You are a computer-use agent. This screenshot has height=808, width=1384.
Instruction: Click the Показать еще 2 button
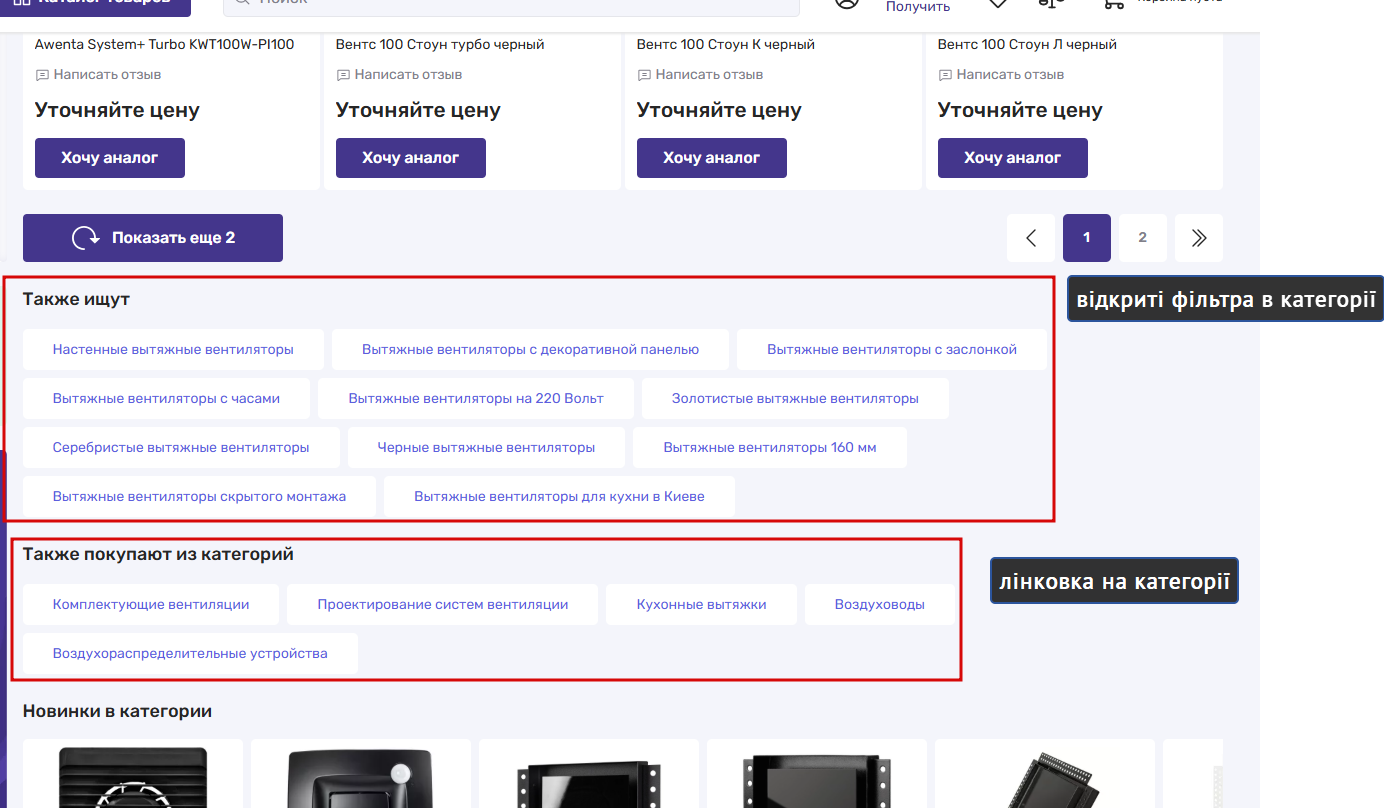point(153,238)
